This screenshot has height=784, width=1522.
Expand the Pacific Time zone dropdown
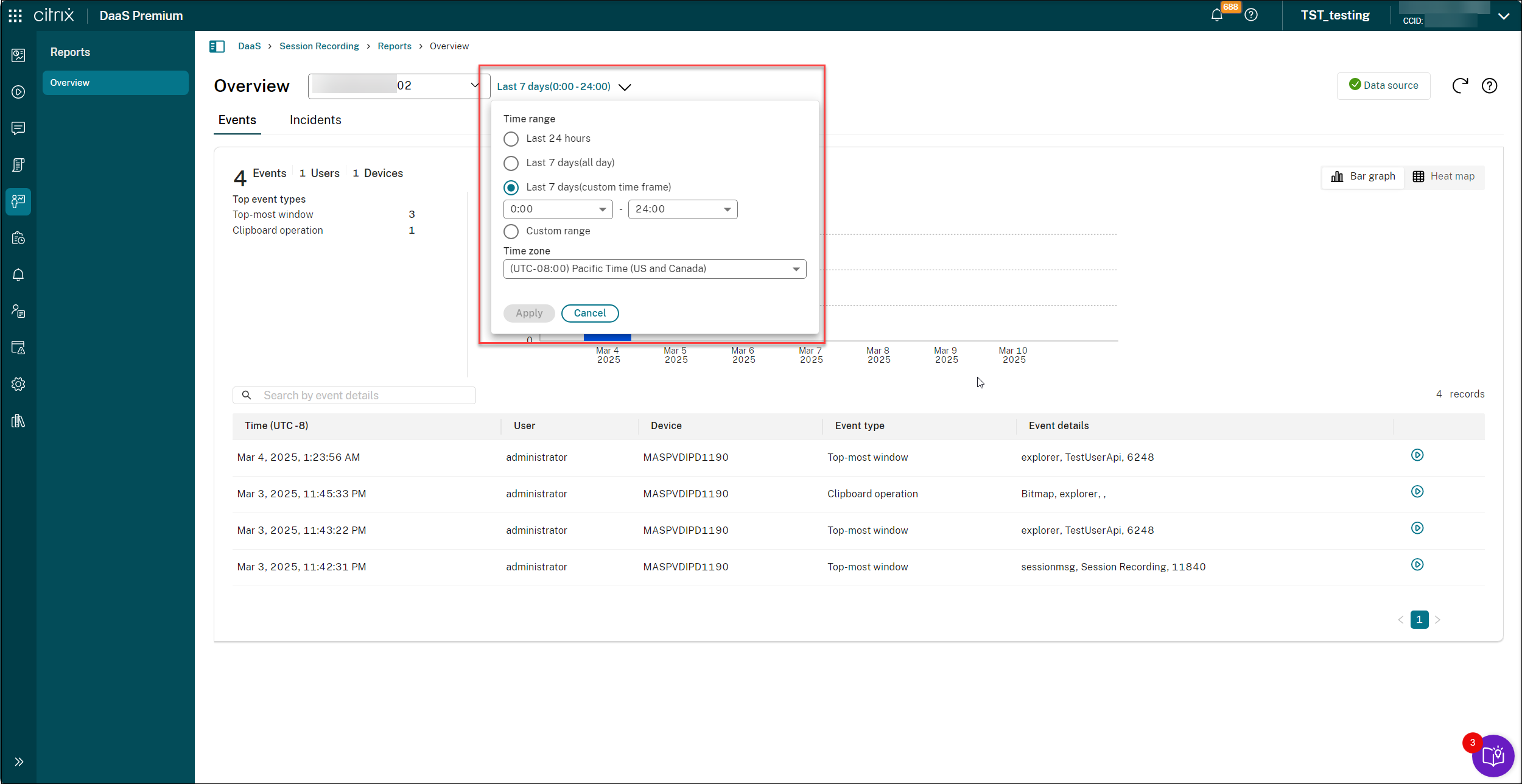point(654,269)
